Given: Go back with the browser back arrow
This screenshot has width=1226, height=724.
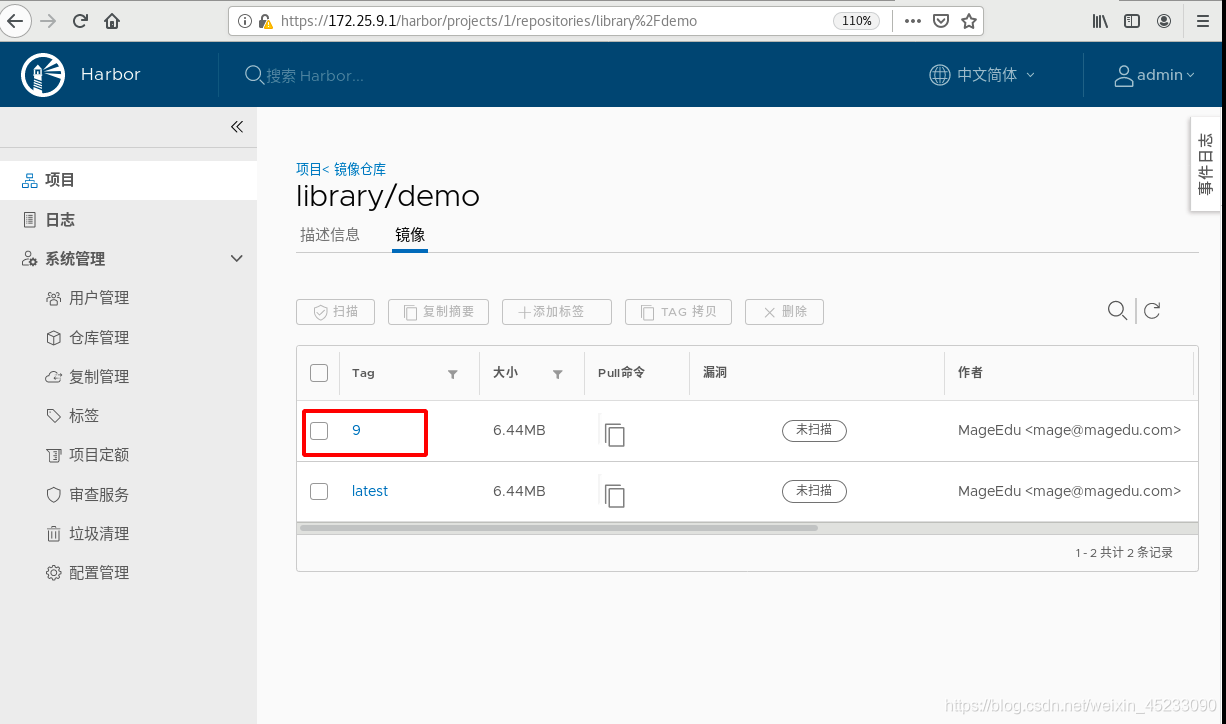Looking at the screenshot, I should (15, 20).
